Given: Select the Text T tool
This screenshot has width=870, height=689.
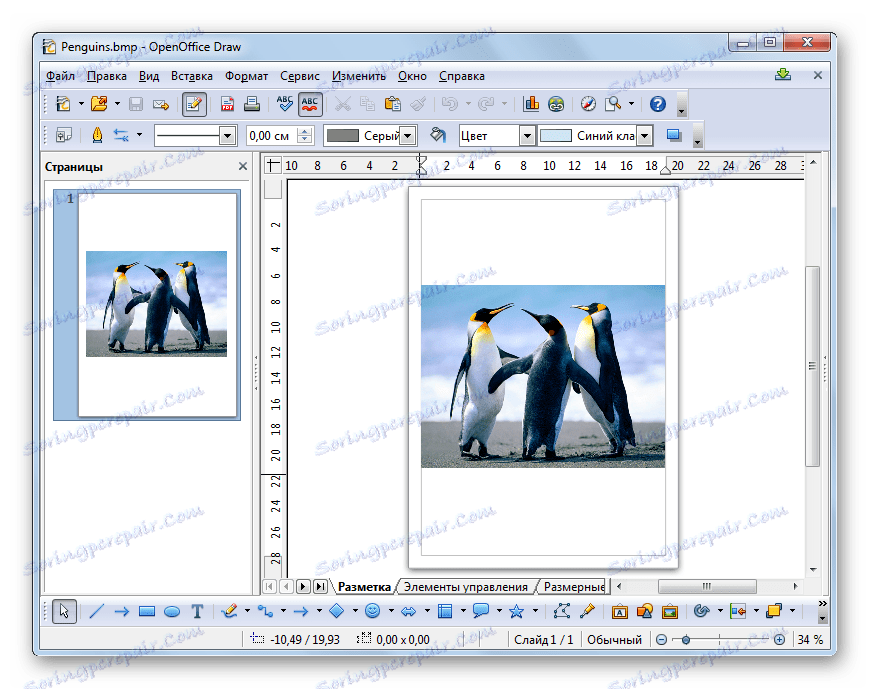Looking at the screenshot, I should click(x=197, y=611).
